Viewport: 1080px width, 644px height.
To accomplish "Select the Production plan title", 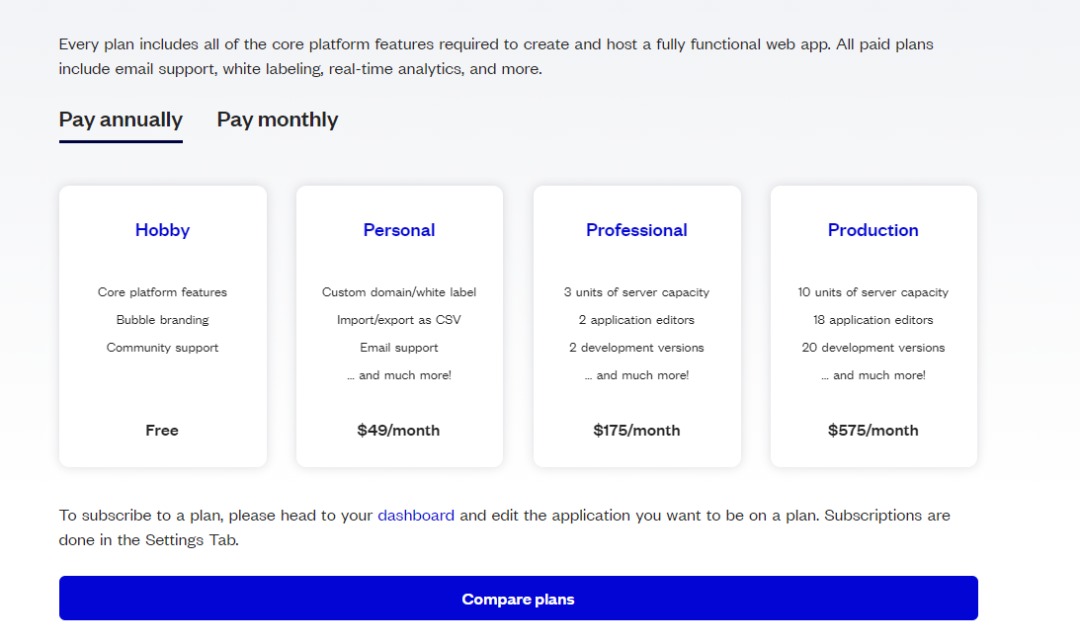I will tap(873, 230).
